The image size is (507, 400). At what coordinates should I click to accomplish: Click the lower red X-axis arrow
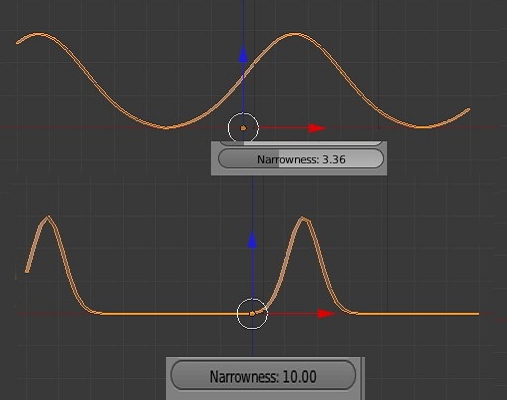click(326, 314)
